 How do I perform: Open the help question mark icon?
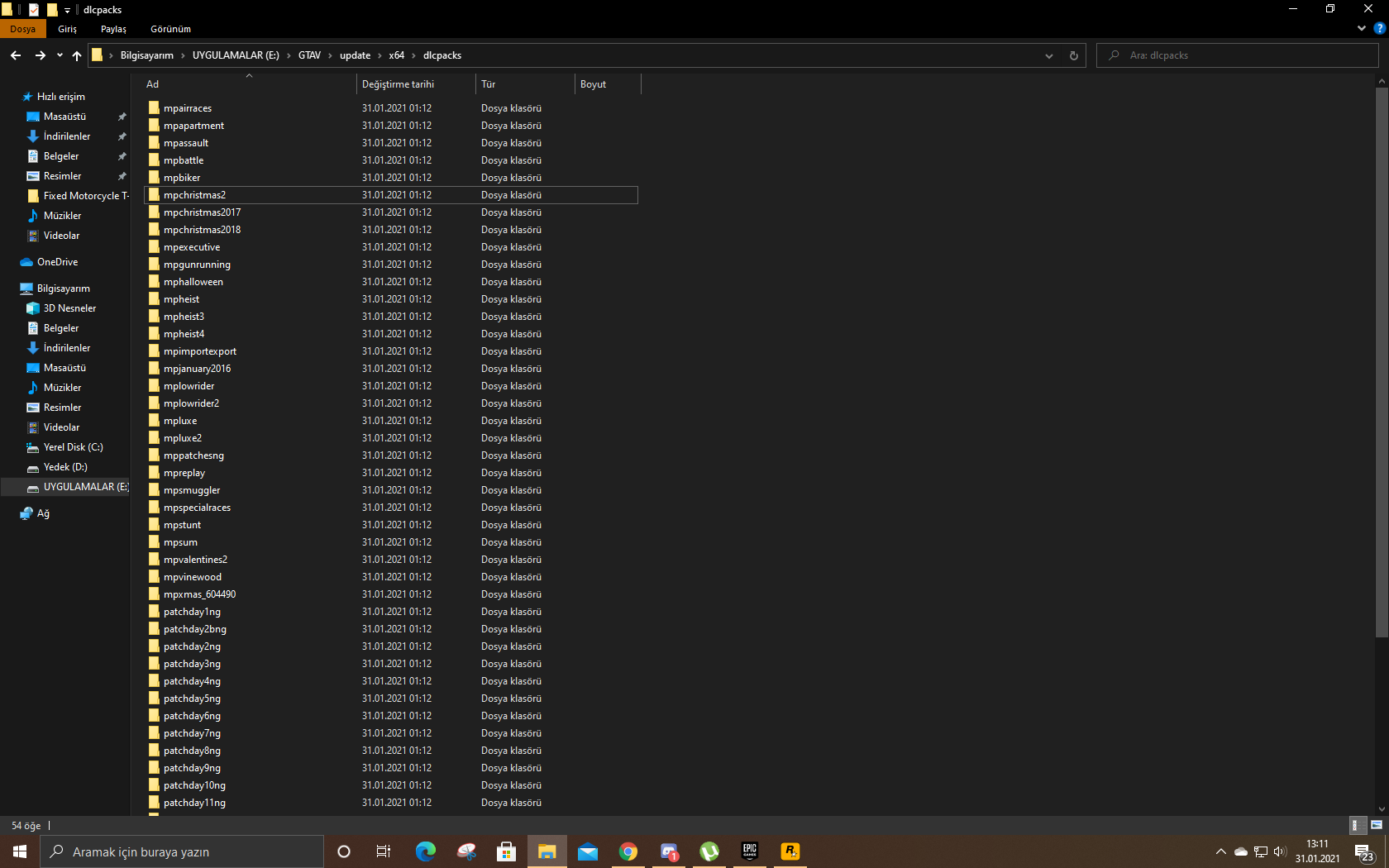click(x=1379, y=28)
